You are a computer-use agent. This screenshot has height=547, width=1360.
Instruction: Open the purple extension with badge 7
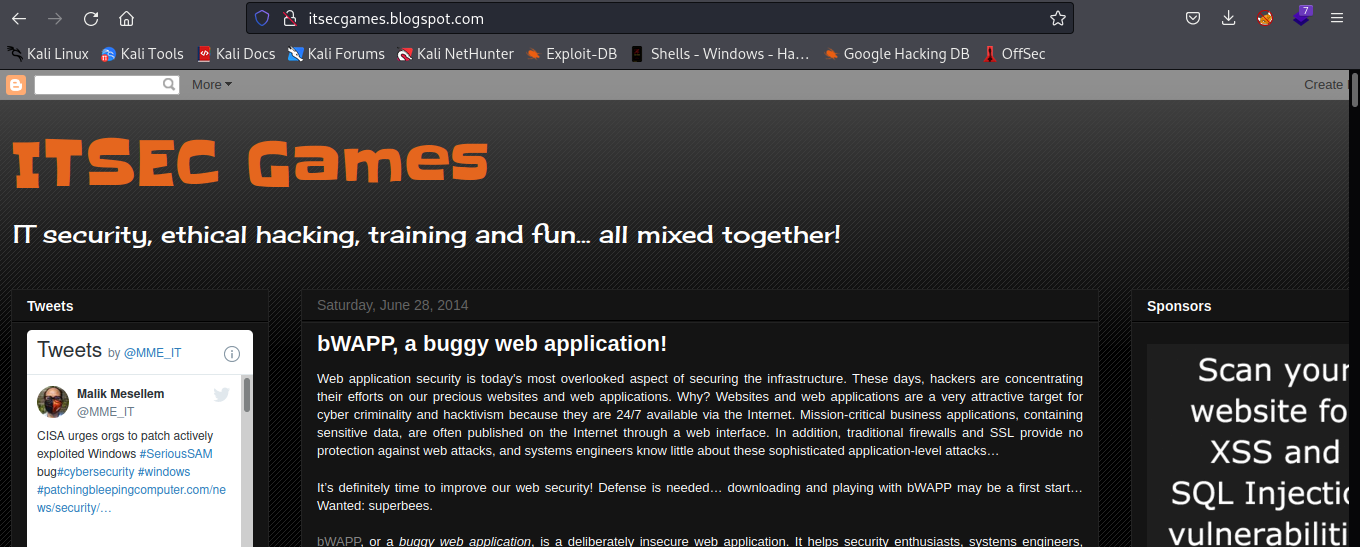coord(1301,17)
